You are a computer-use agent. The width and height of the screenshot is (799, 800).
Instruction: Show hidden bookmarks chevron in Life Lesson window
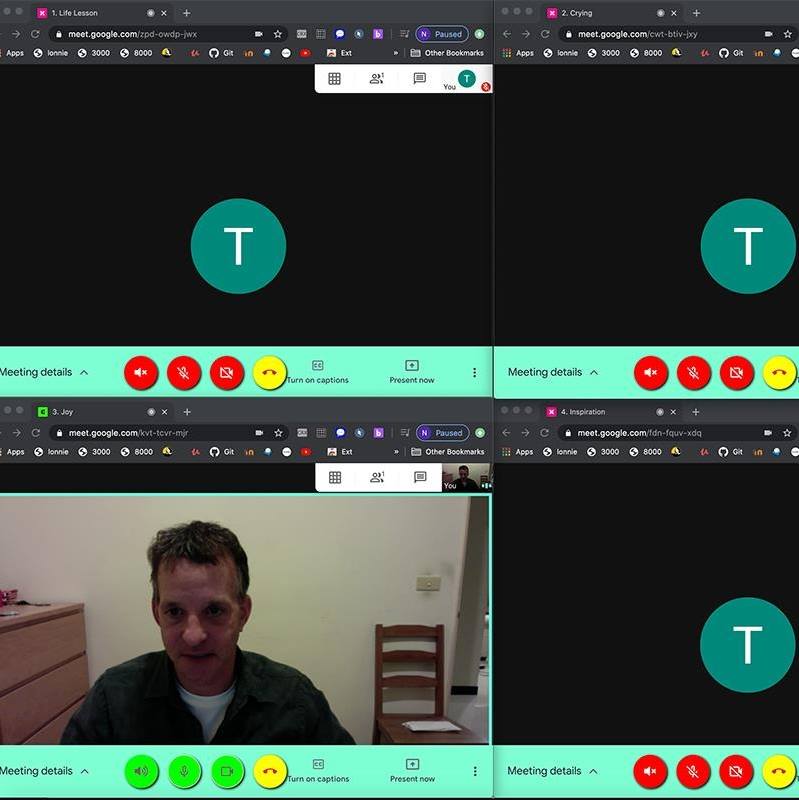(395, 53)
